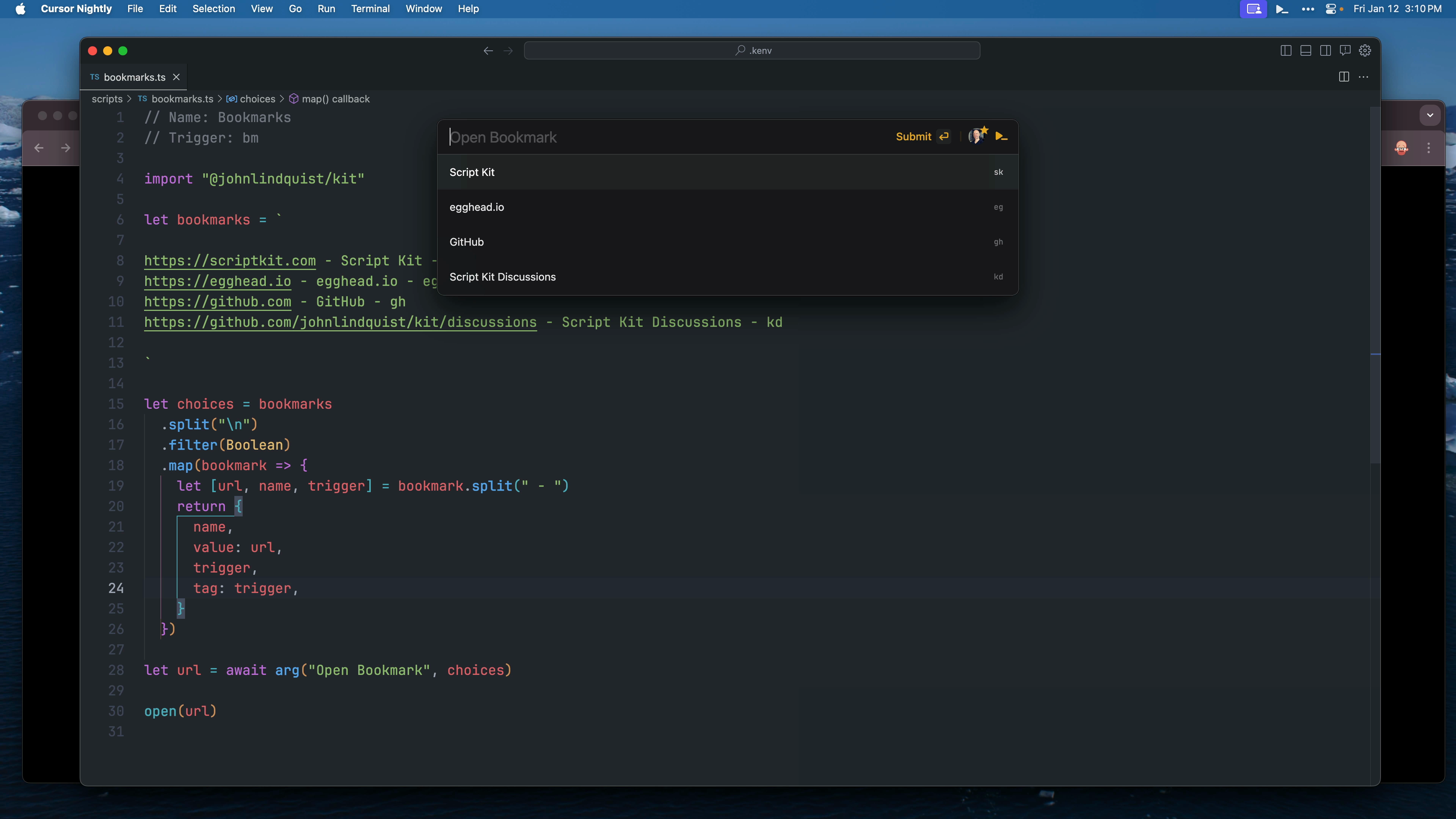Image resolution: width=1456 pixels, height=819 pixels.
Task: Click the Script Kit menu bar icon
Action: point(1282,9)
